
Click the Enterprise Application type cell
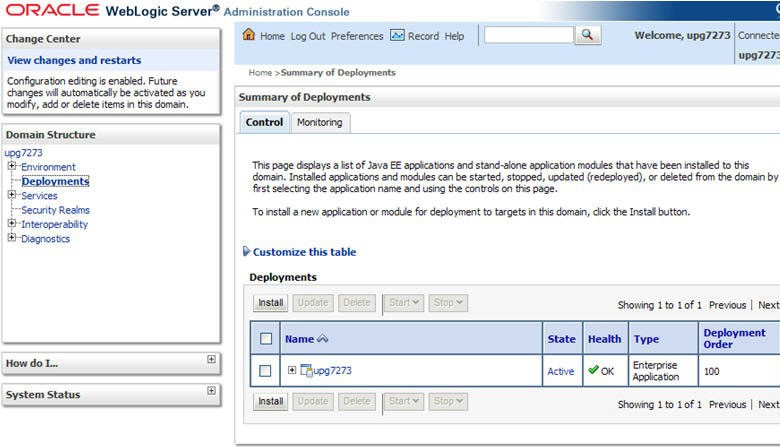pos(656,371)
